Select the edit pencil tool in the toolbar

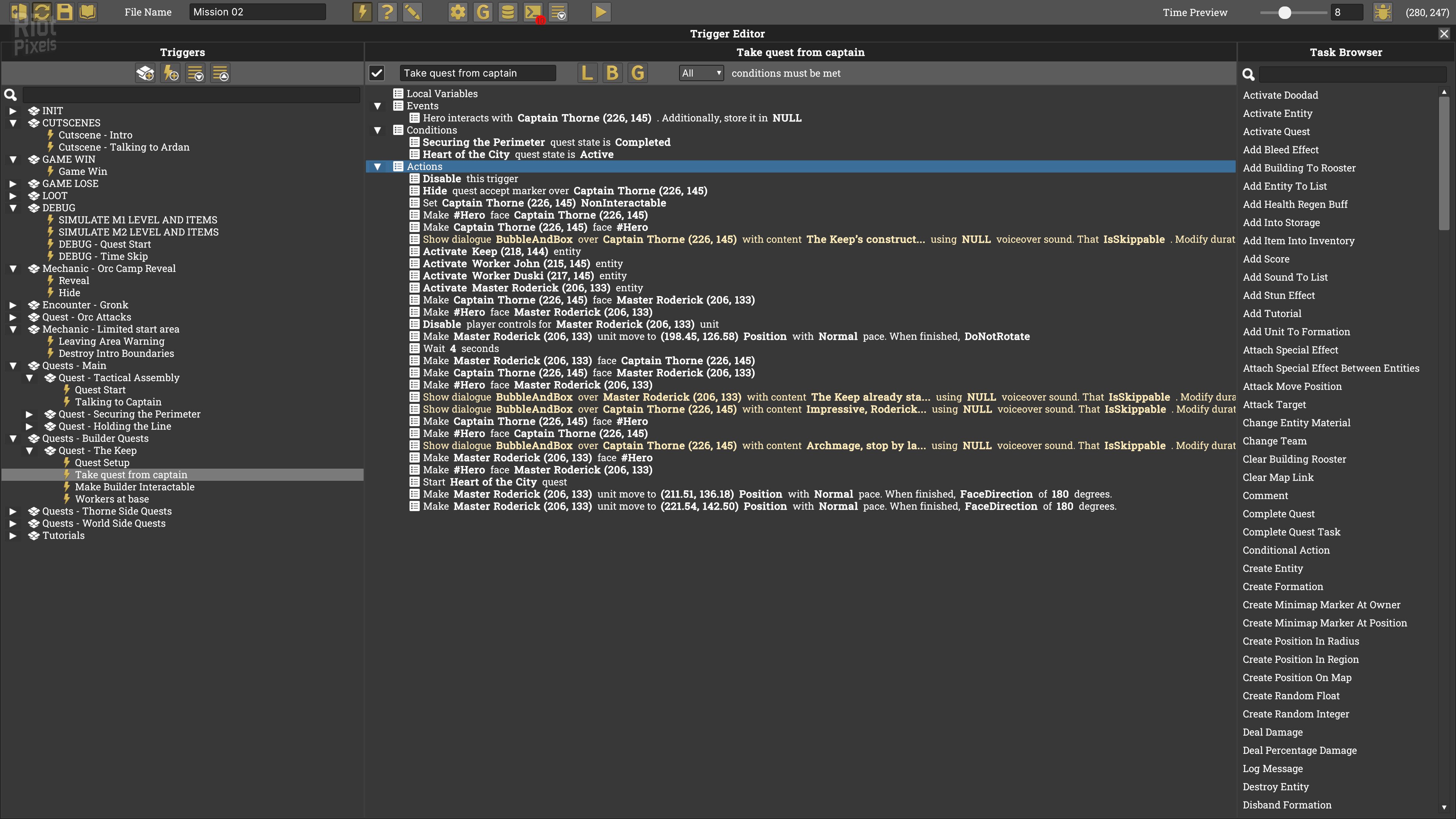click(412, 12)
